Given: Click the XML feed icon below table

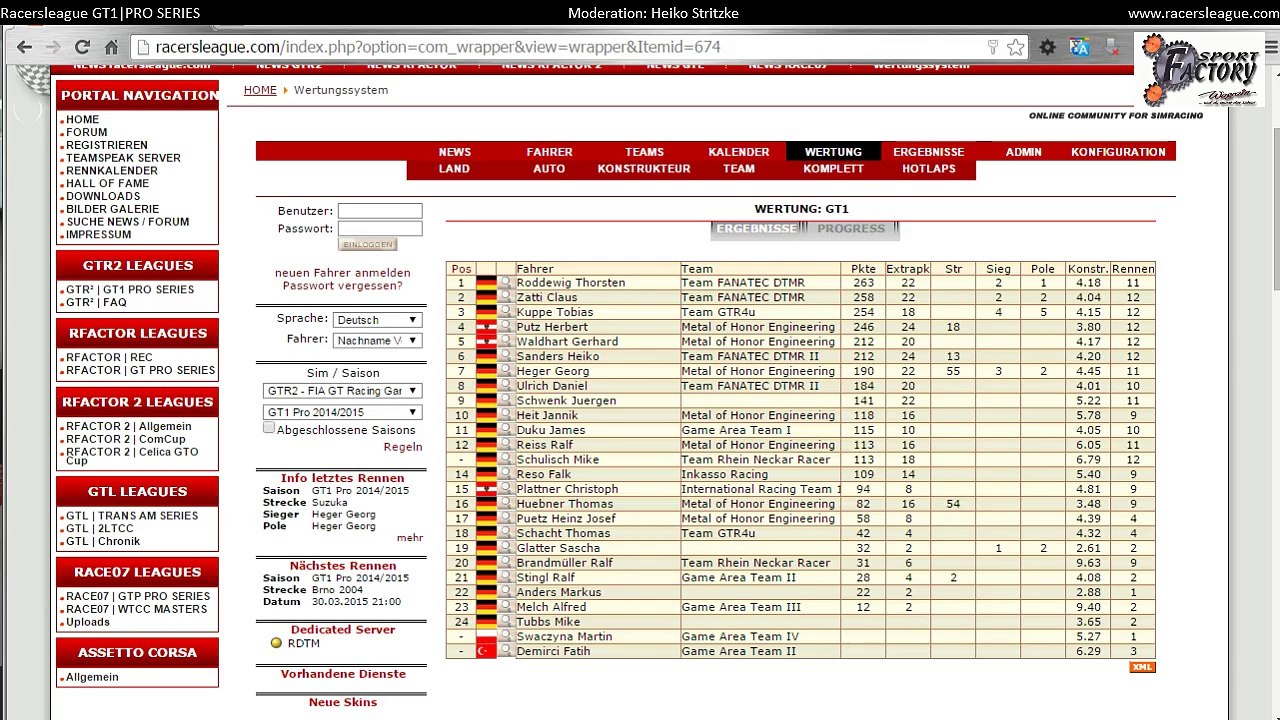Looking at the screenshot, I should coord(1142,667).
